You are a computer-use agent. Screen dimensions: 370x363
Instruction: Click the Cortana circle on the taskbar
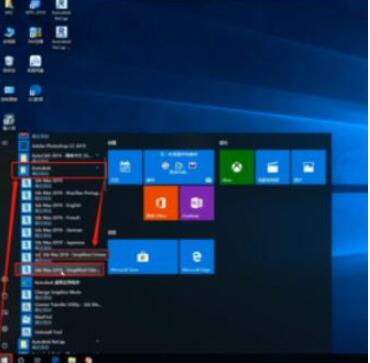(x=21, y=360)
